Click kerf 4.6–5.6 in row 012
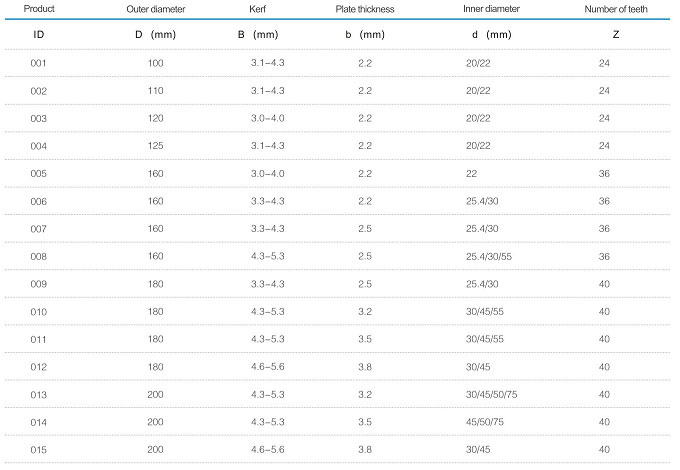Viewport: 680px width, 470px height. 268,367
